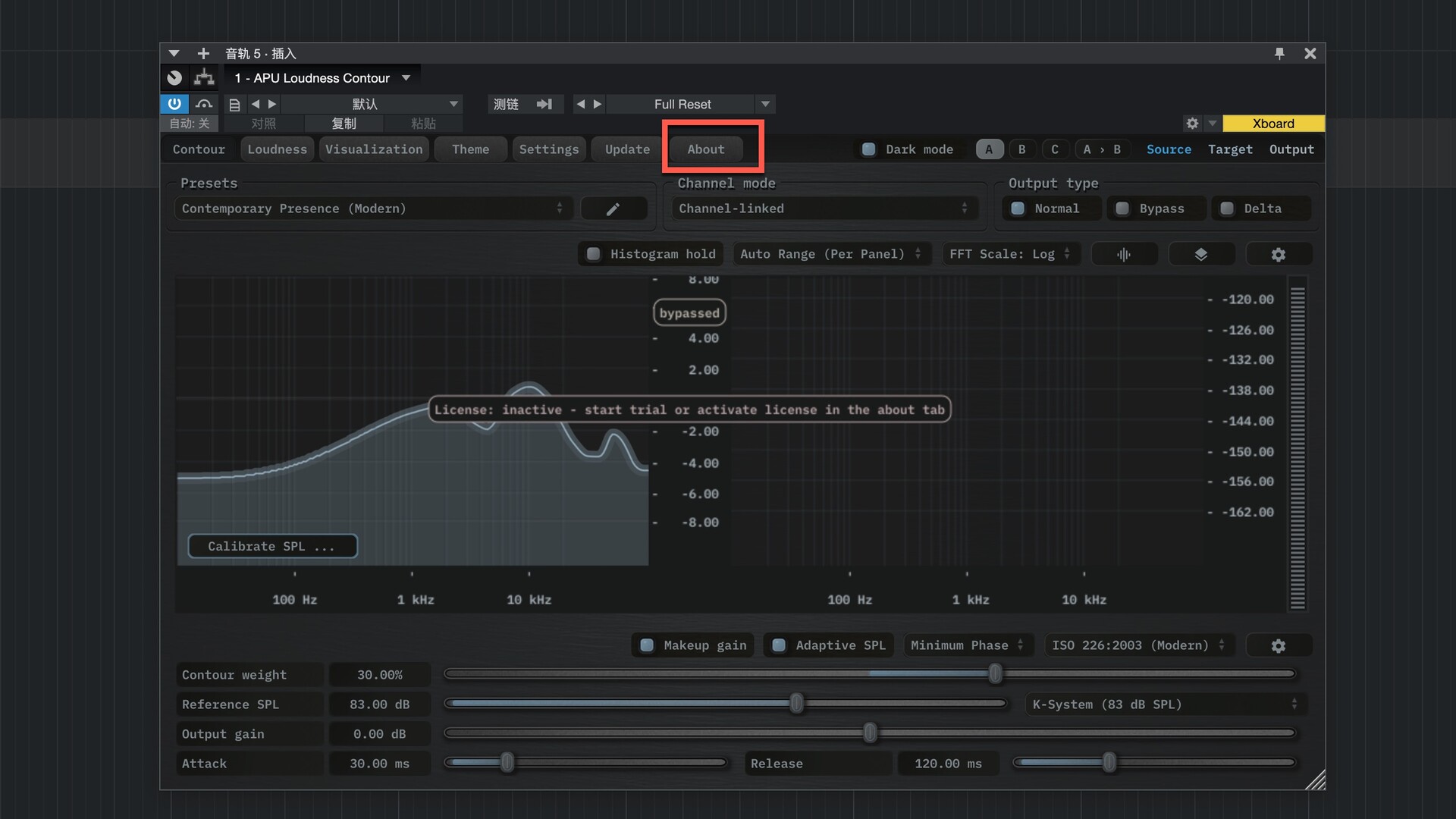This screenshot has width=1456, height=819.
Task: Click the Contour weight slider handle
Action: click(995, 673)
